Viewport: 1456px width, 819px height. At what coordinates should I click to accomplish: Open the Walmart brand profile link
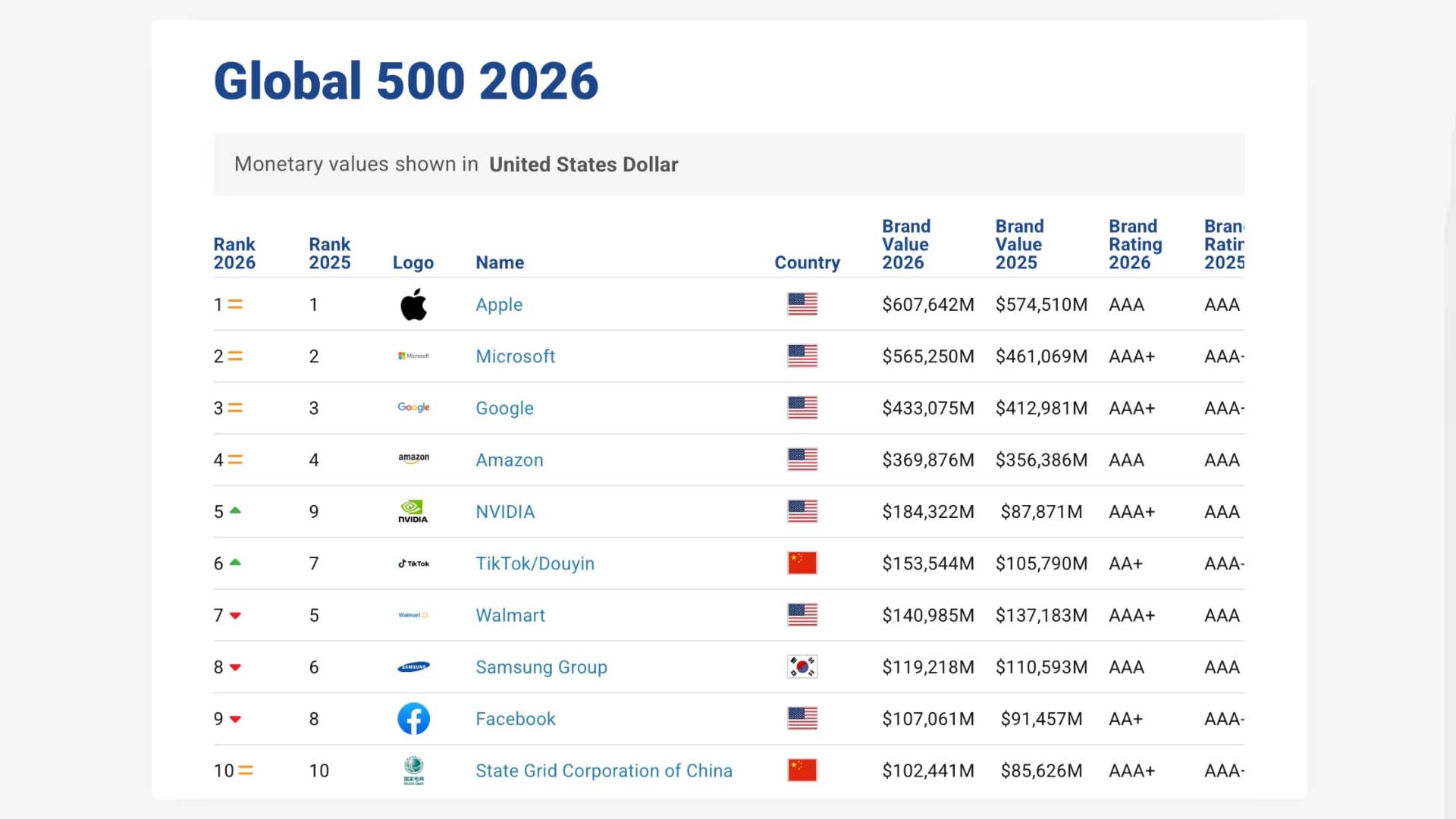click(x=510, y=615)
